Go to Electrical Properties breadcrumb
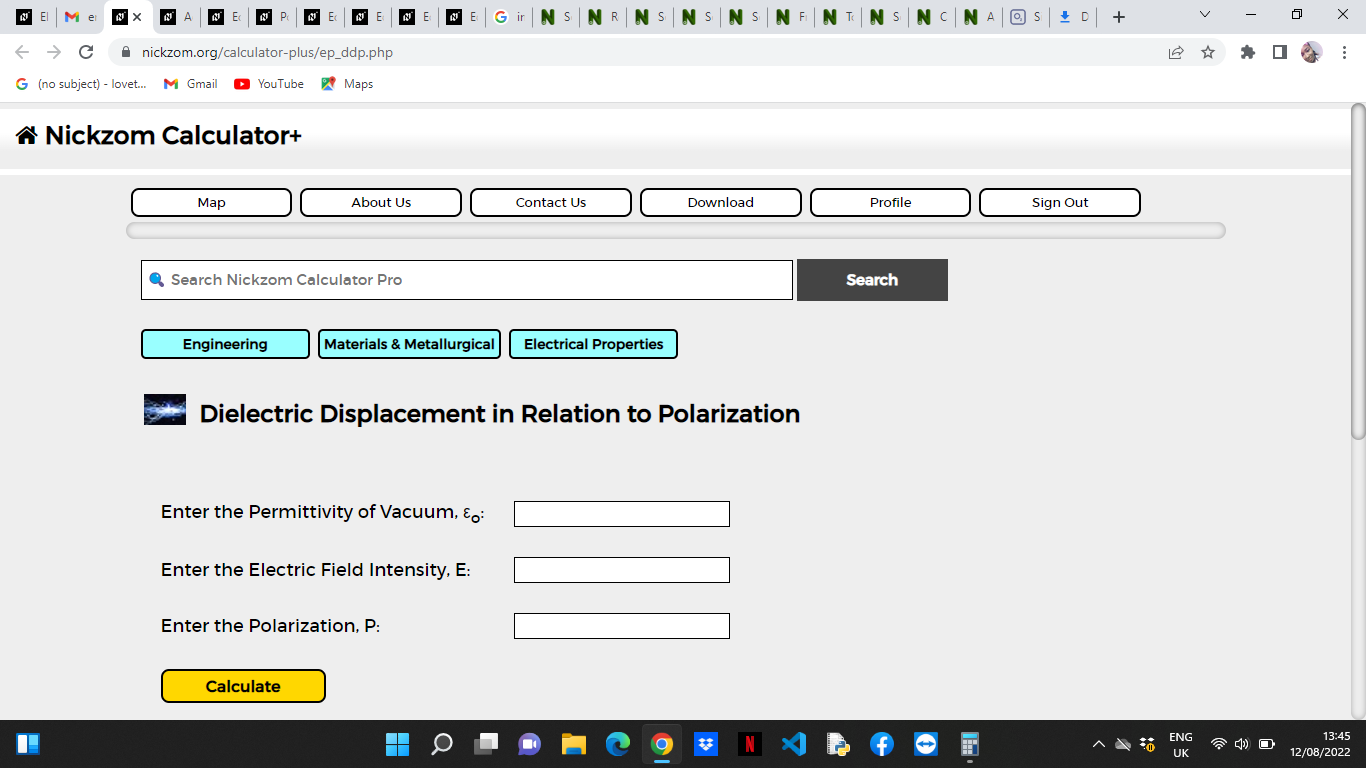This screenshot has height=768, width=1366. (593, 344)
